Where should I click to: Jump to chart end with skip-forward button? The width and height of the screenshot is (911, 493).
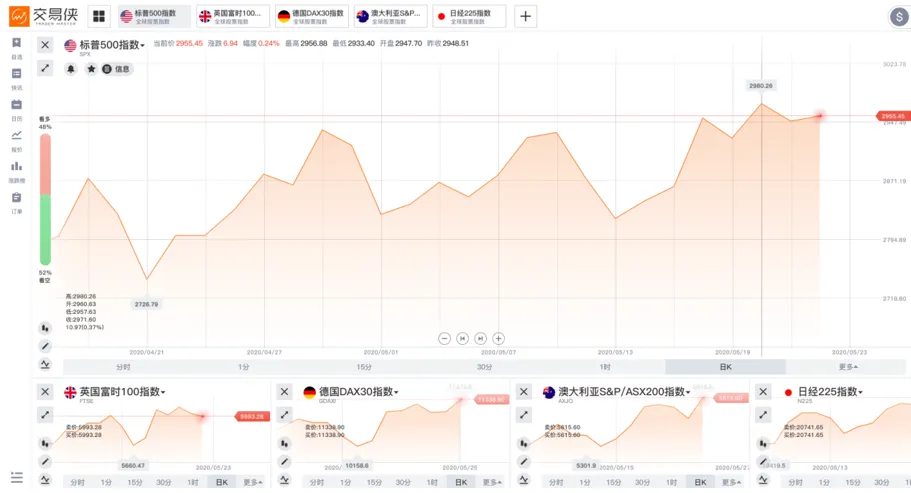click(480, 339)
